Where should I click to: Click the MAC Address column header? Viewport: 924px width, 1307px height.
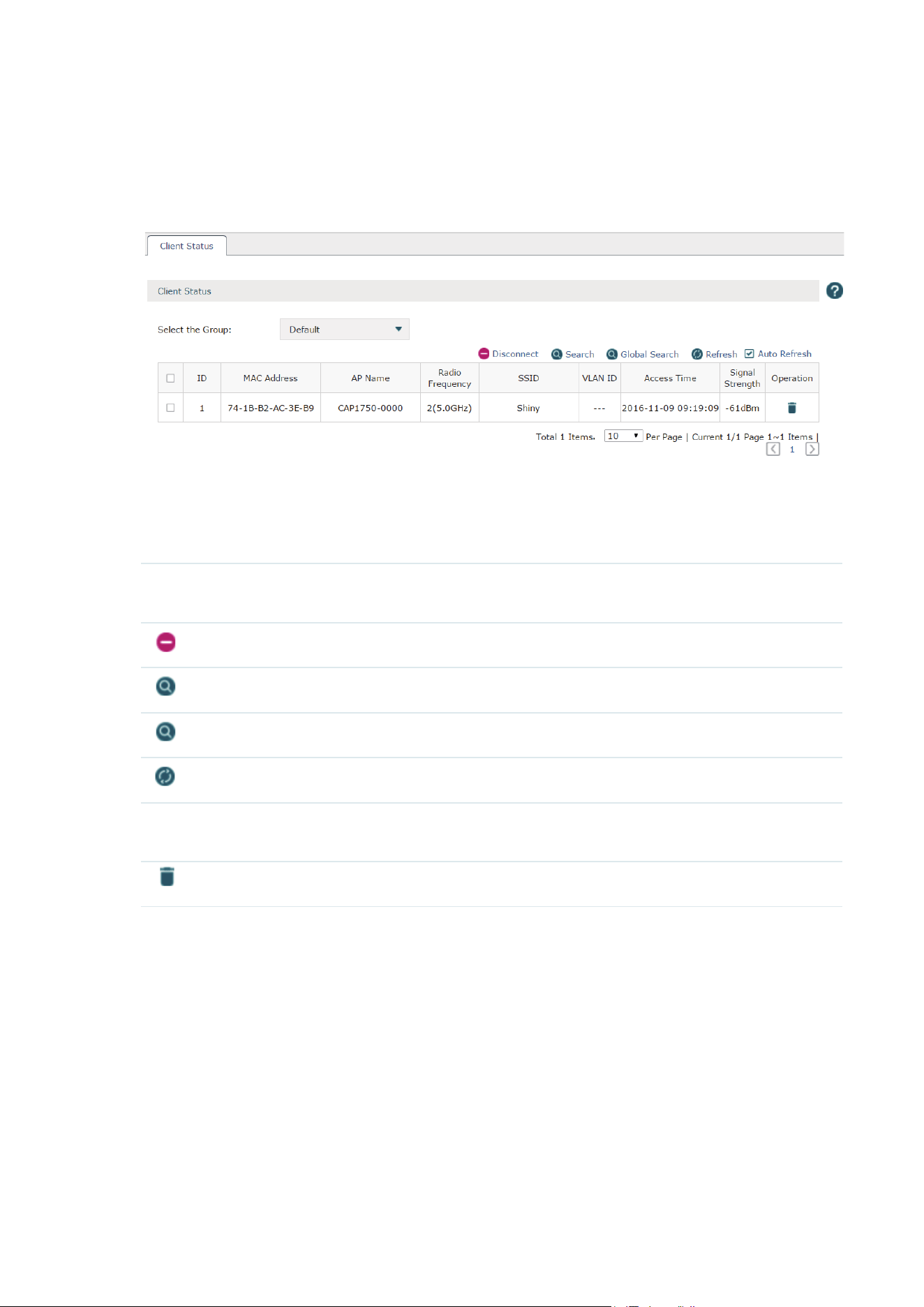(x=271, y=378)
